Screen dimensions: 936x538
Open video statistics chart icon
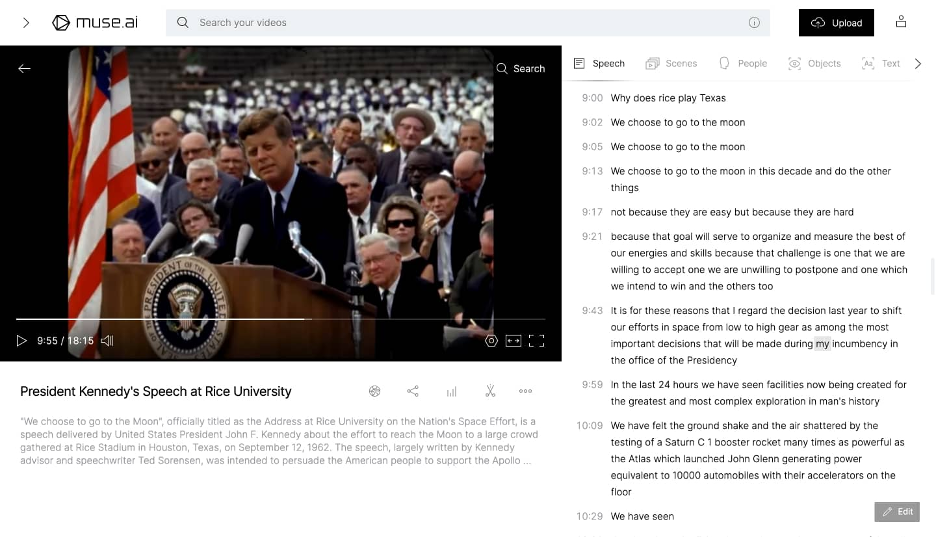pyautogui.click(x=451, y=391)
